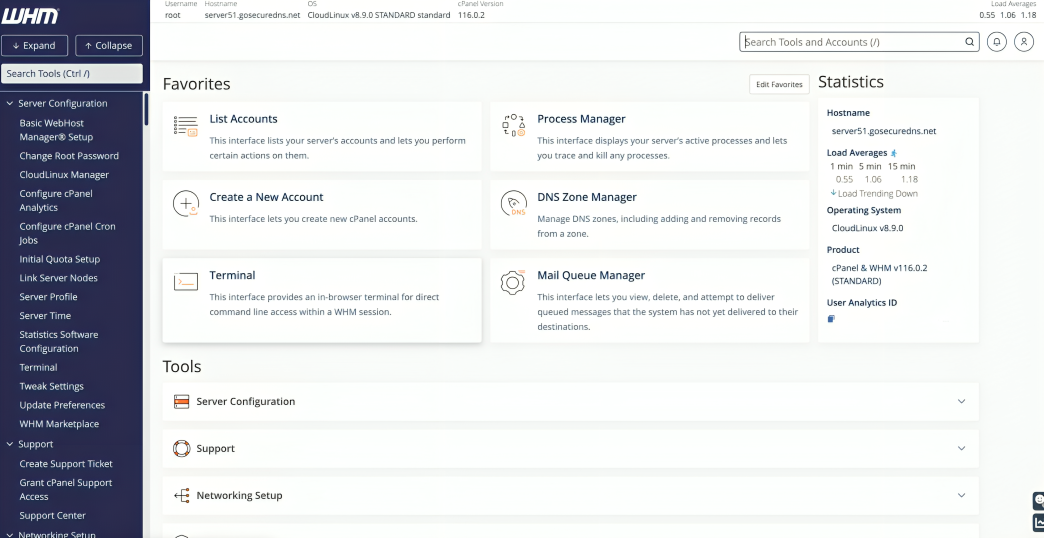Expand the Support tools section chevron
The width and height of the screenshot is (1044, 538).
pos(961,448)
